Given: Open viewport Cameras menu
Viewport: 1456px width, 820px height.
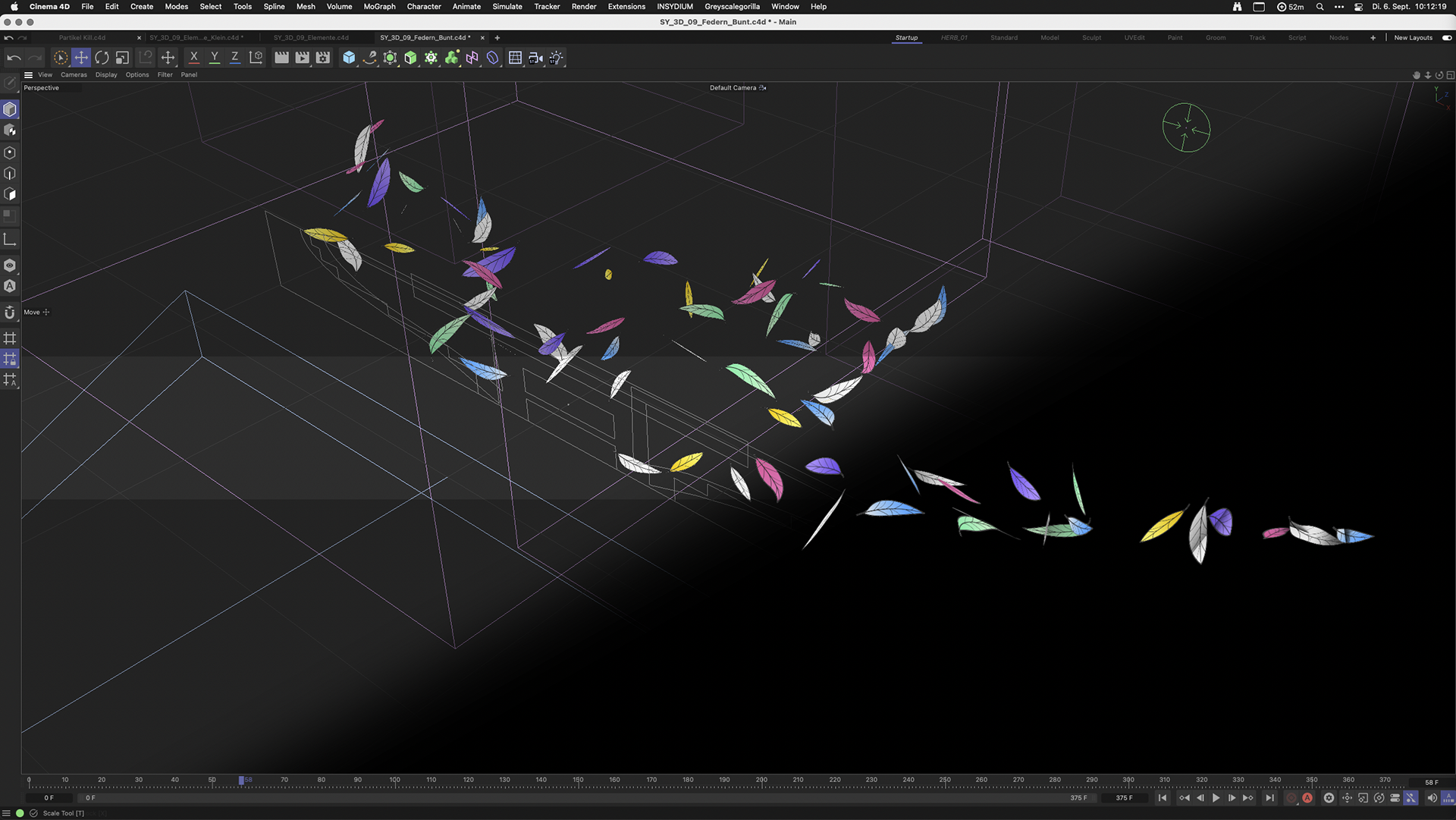Looking at the screenshot, I should pos(74,75).
